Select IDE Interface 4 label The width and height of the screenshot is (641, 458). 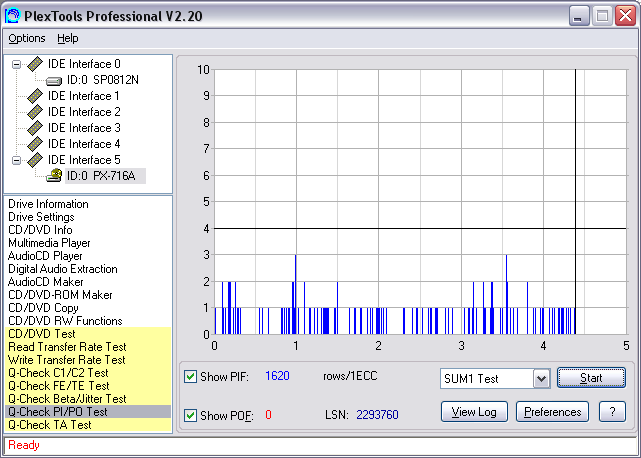click(84, 144)
